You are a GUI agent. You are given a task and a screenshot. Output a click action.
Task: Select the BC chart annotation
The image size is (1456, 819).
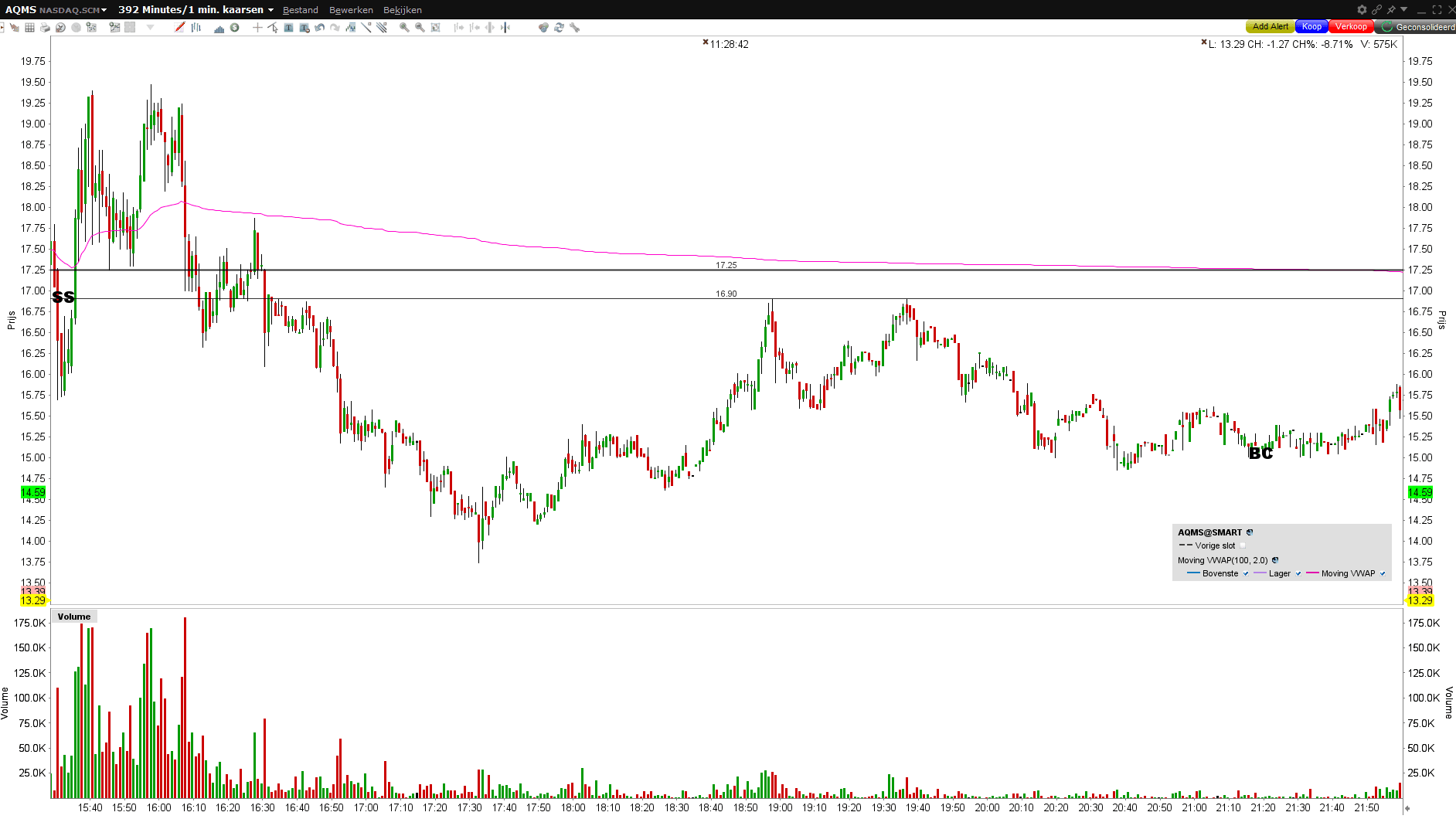(x=1260, y=454)
